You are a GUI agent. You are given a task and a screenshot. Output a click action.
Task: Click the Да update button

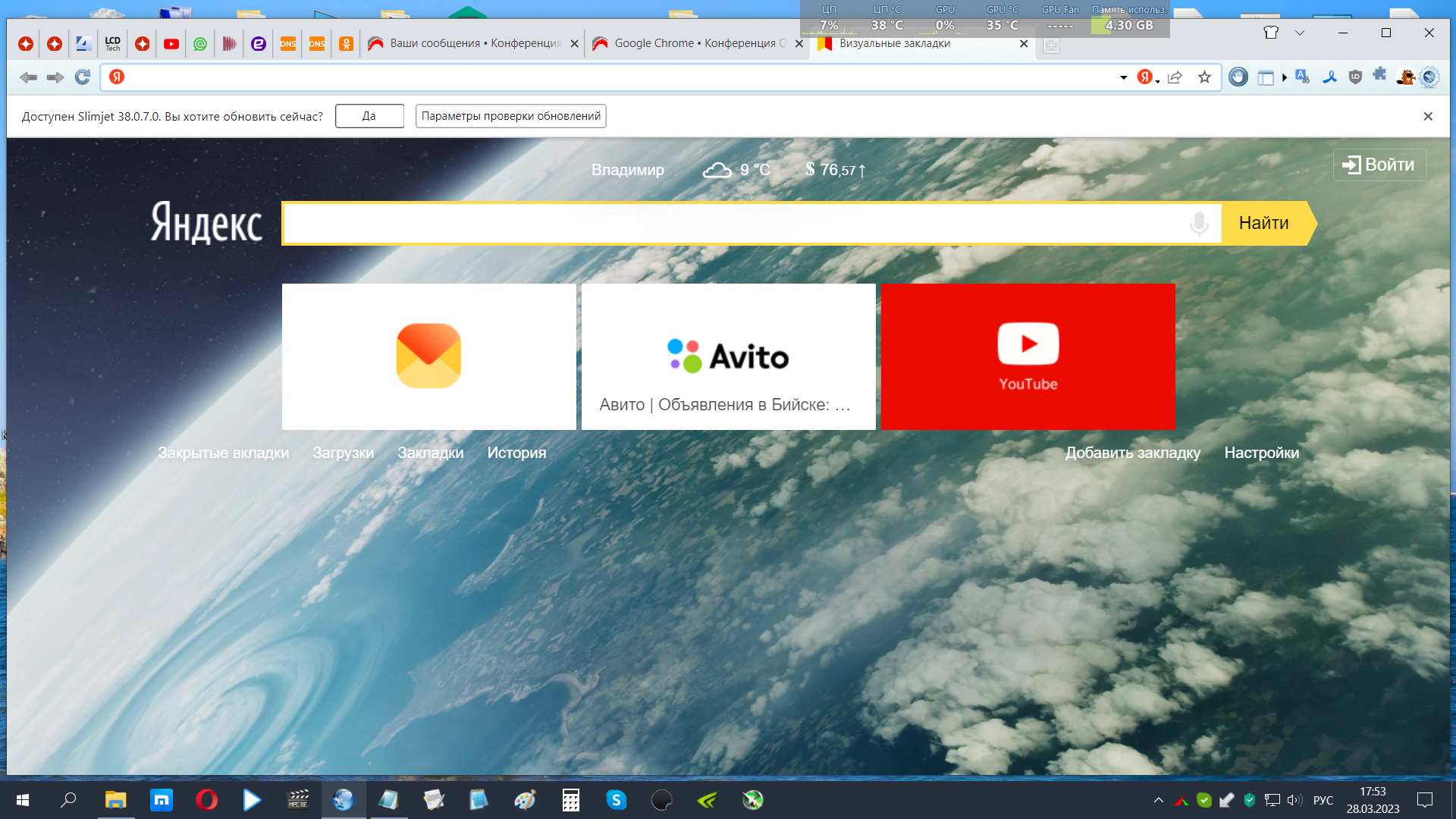369,116
